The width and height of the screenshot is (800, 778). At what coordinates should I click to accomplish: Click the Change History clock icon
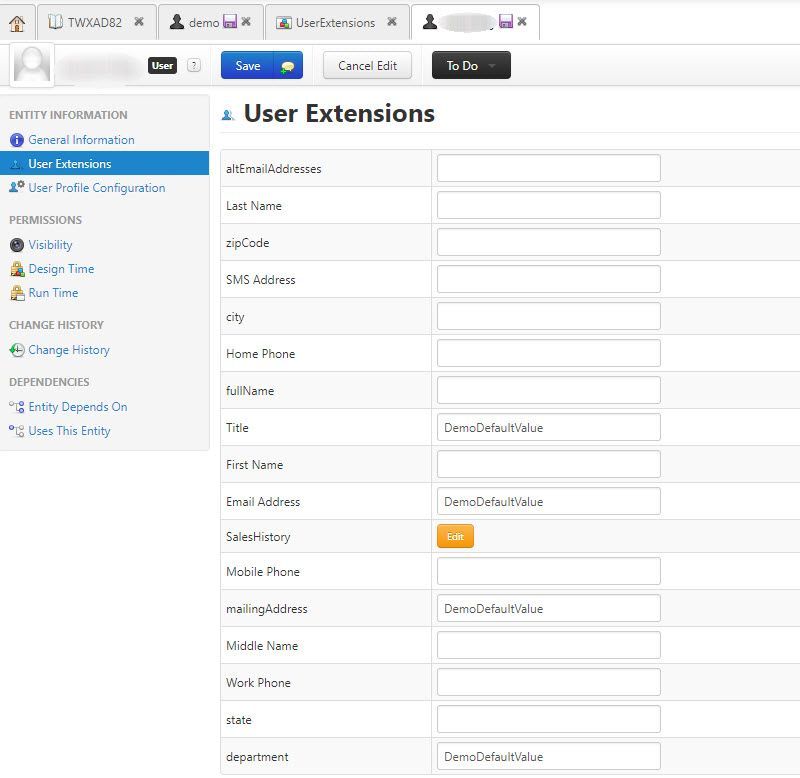coord(17,350)
